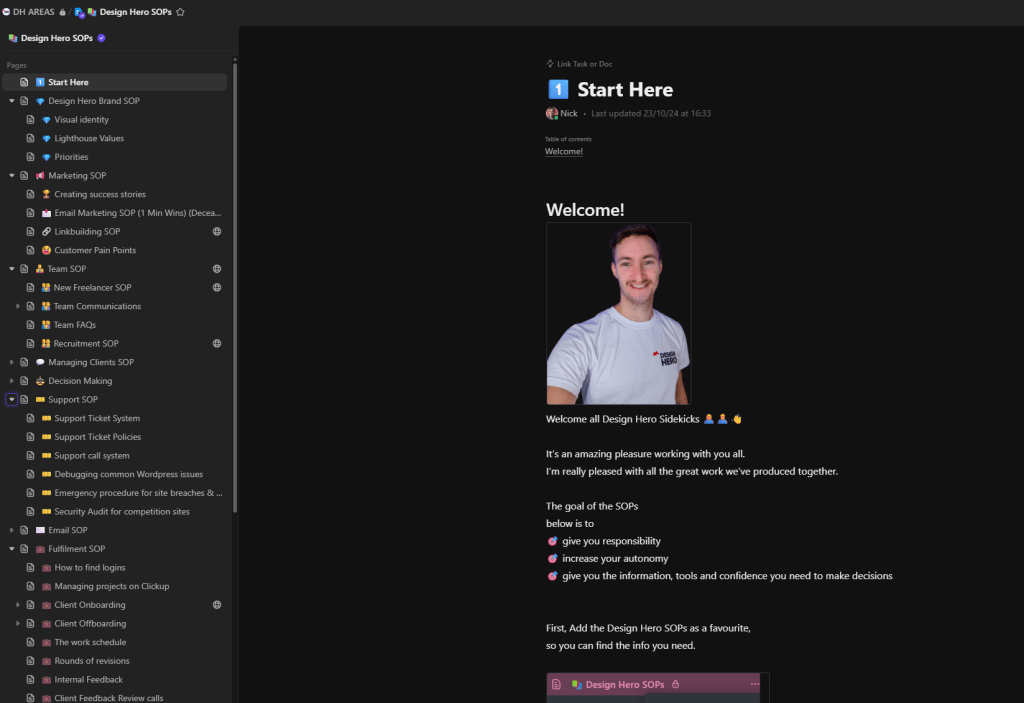Click the globe icon next to Team SOP
1024x703 pixels.
click(x=217, y=269)
